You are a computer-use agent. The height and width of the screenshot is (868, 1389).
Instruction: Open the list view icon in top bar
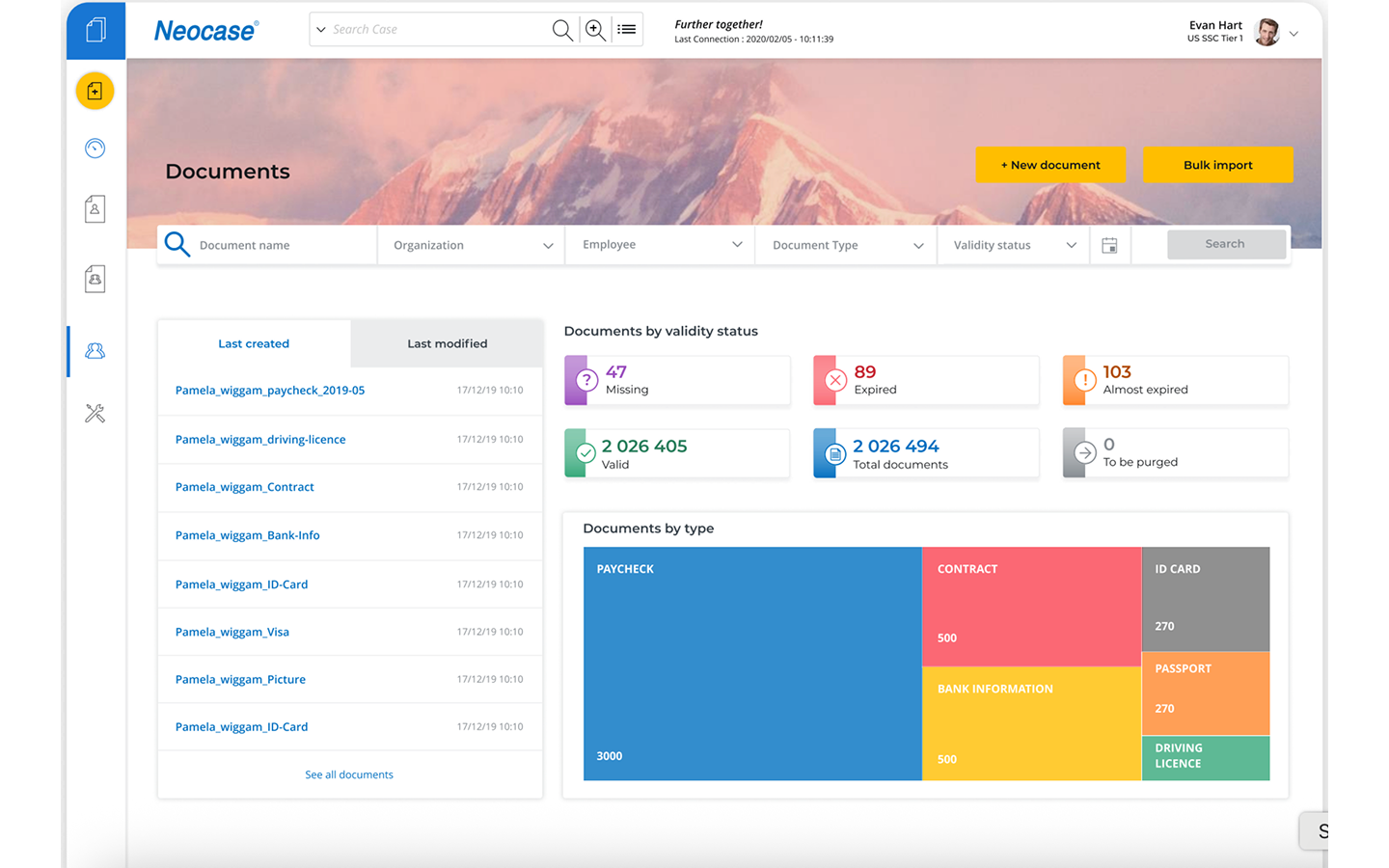pyautogui.click(x=627, y=30)
